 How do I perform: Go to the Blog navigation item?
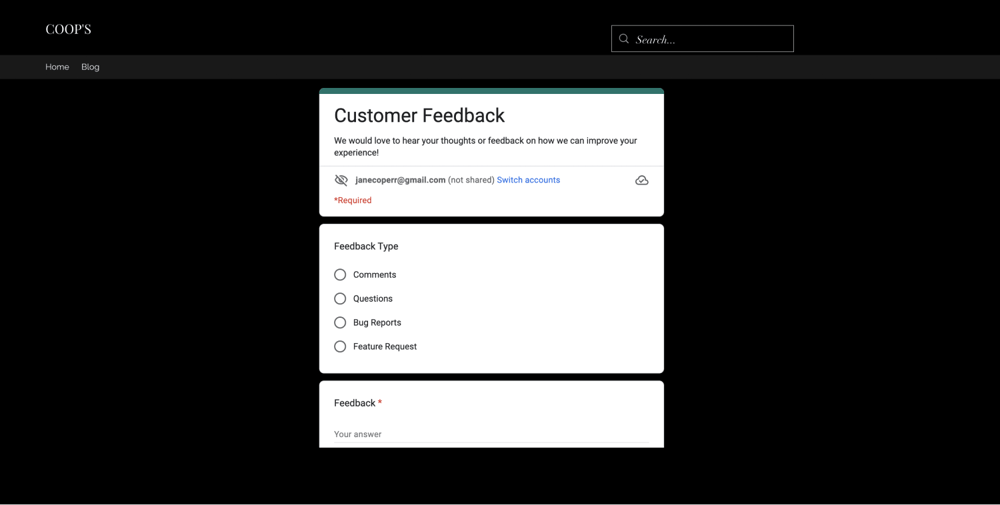(90, 67)
